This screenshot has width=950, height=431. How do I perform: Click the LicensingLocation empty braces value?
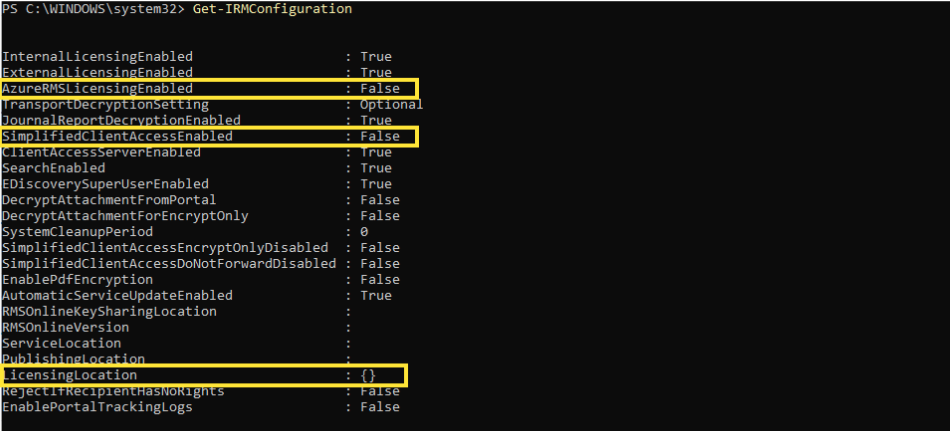pos(368,375)
